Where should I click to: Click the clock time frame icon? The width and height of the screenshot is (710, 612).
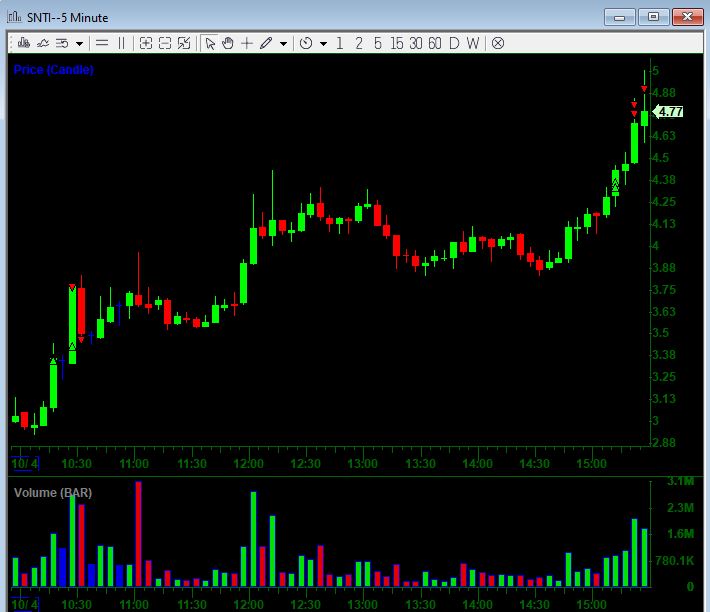tap(306, 43)
